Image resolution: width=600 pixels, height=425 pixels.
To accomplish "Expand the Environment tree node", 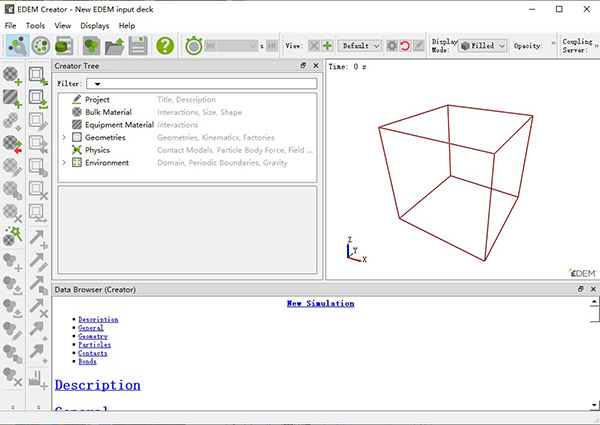I will 64,162.
